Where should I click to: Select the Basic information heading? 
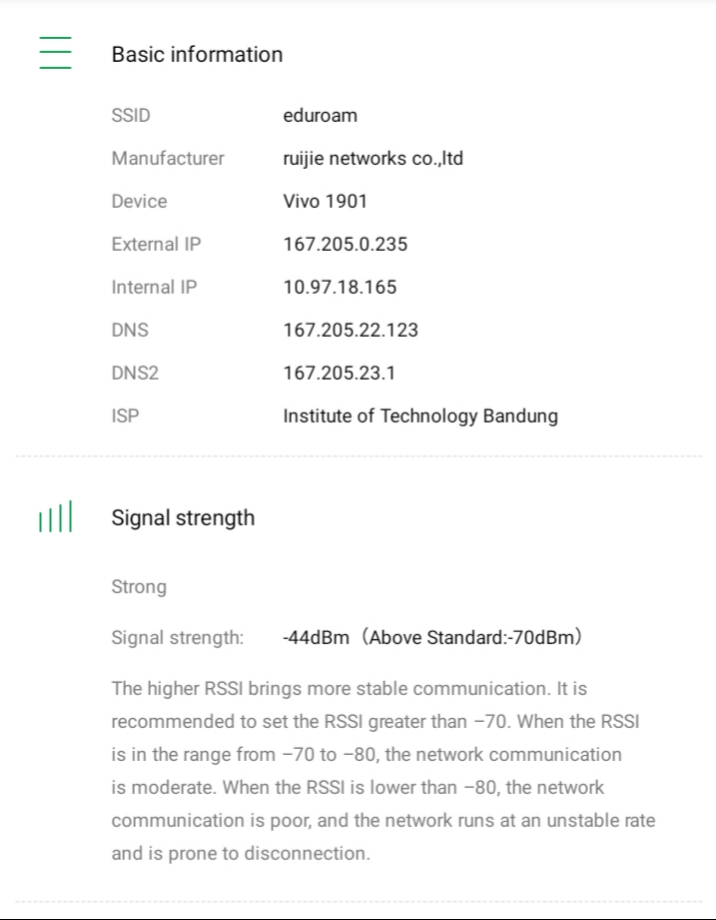pos(197,55)
